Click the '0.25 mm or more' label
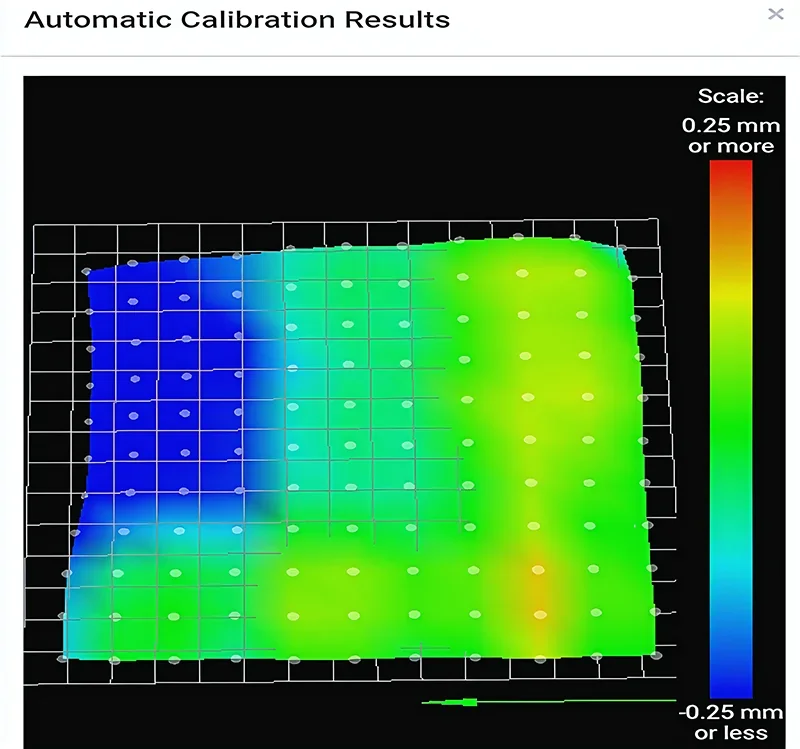800x749 pixels. [x=732, y=136]
